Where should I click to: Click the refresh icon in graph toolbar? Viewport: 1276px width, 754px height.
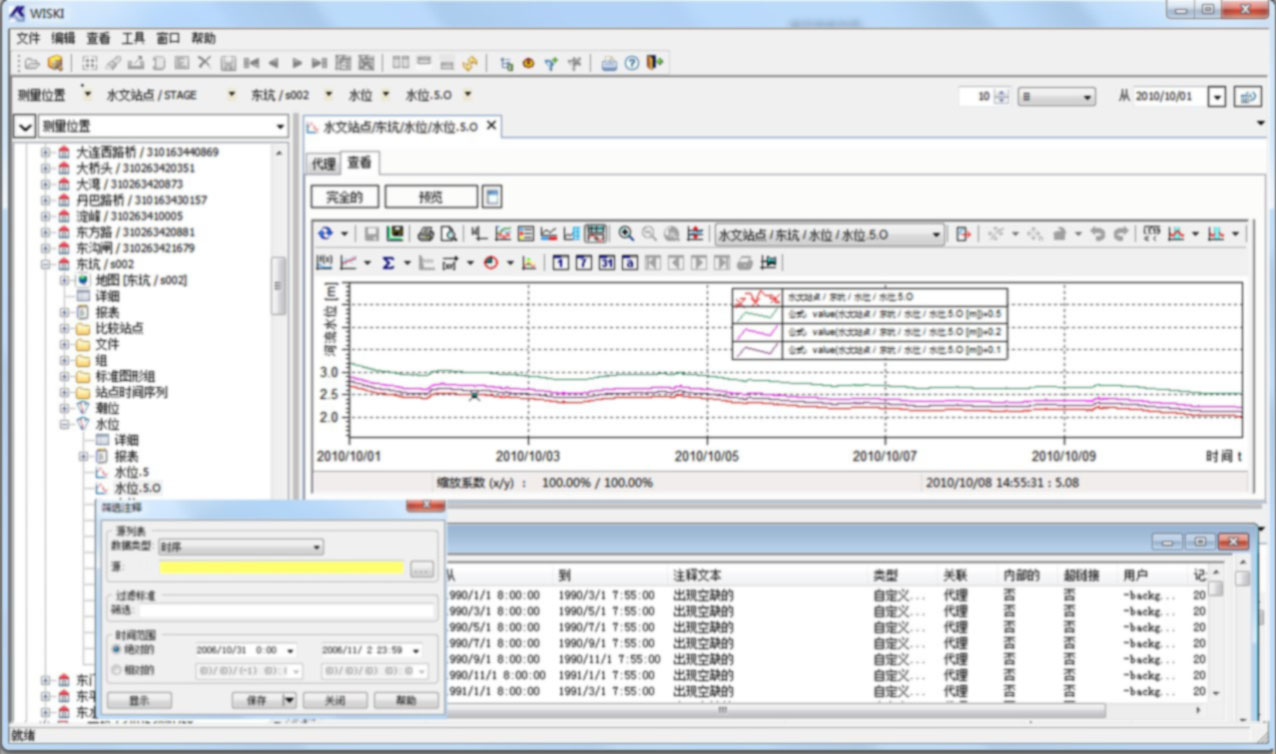(326, 234)
